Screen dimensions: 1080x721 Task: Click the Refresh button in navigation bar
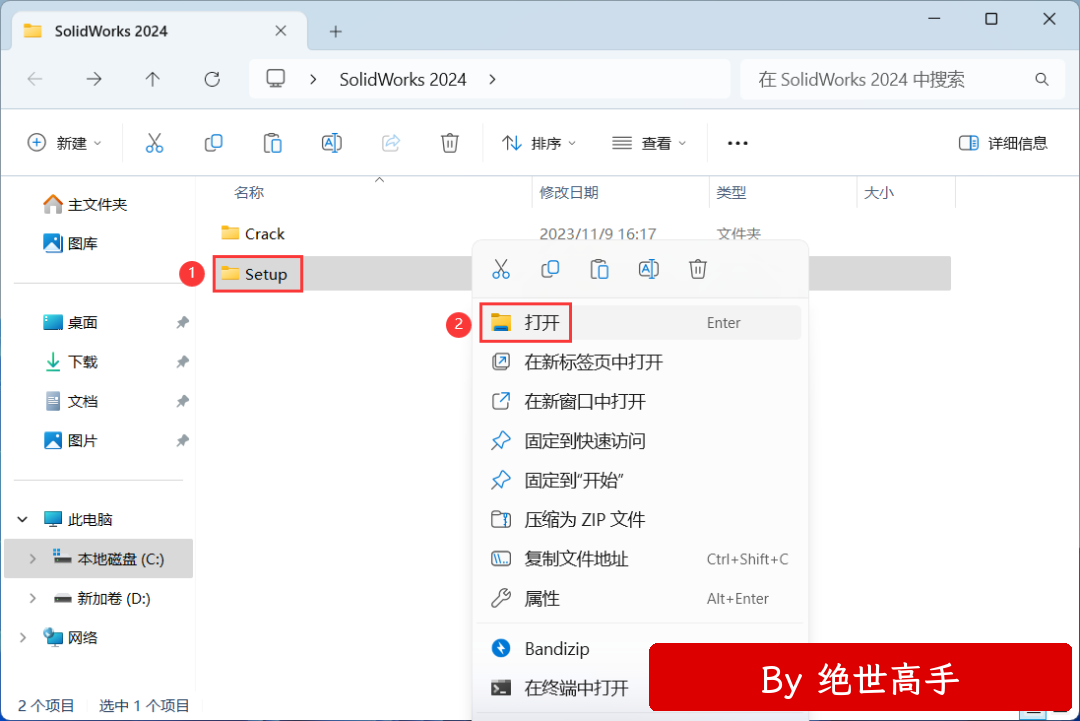pyautogui.click(x=211, y=79)
